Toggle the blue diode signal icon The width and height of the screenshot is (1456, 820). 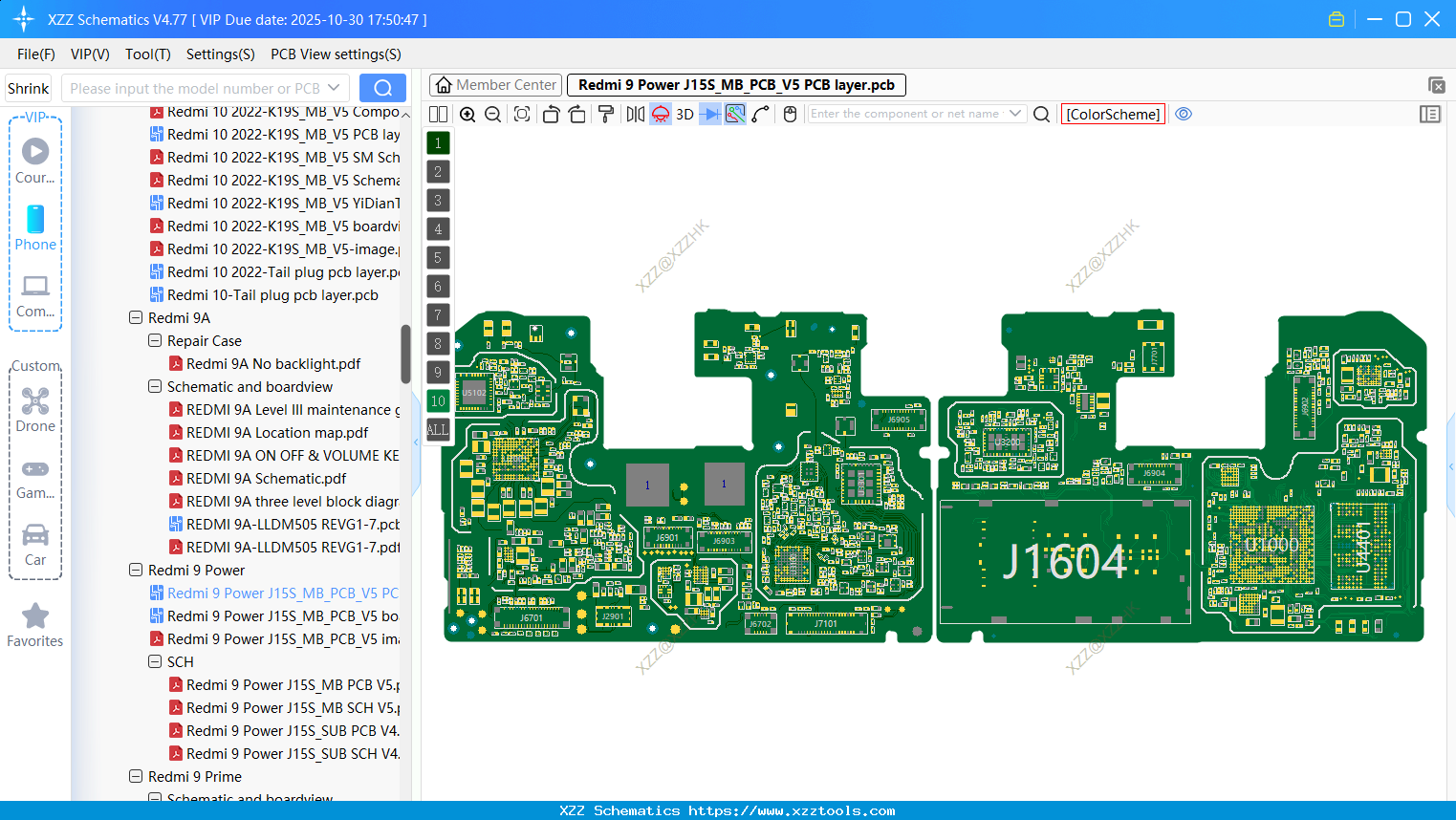tap(710, 115)
